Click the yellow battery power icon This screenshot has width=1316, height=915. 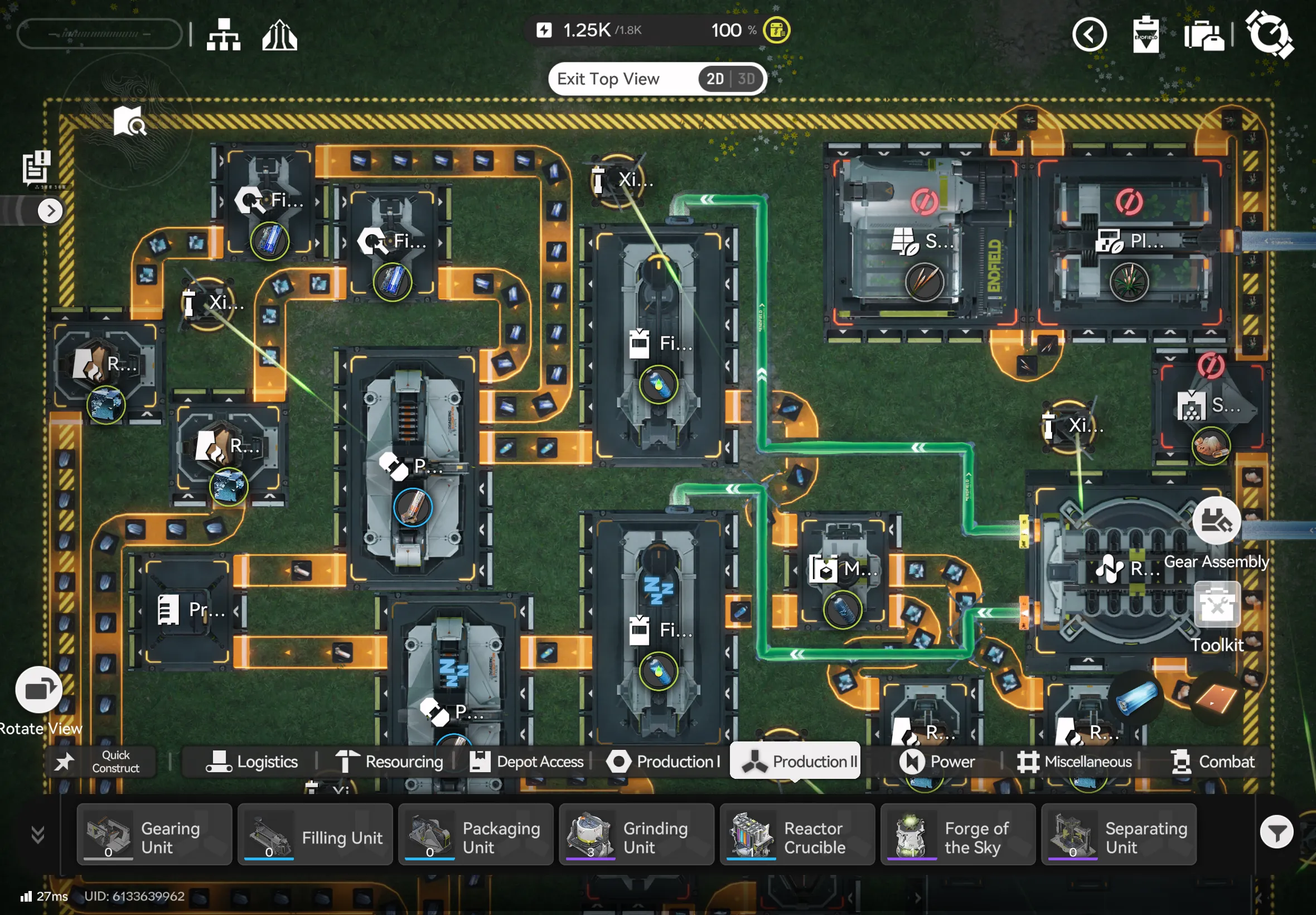[777, 30]
